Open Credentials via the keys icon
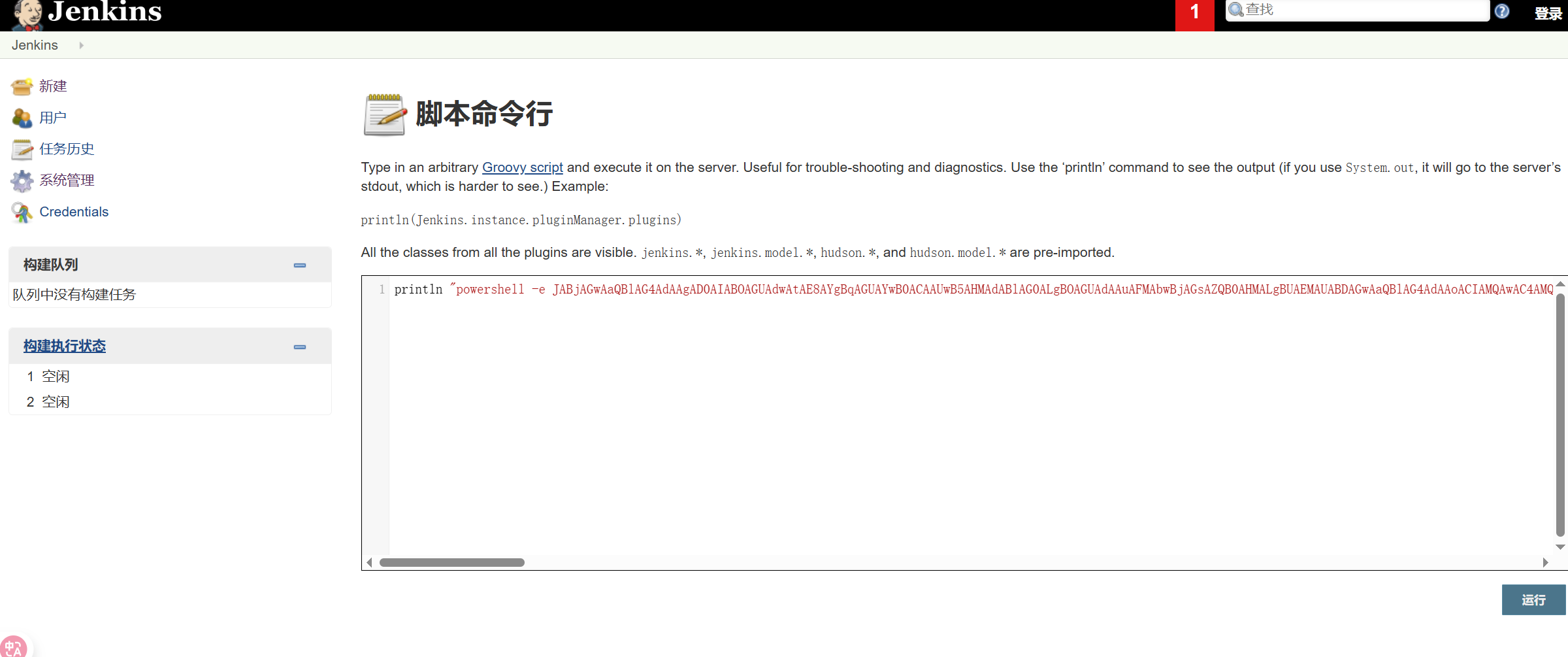This screenshot has height=657, width=1568. [22, 212]
